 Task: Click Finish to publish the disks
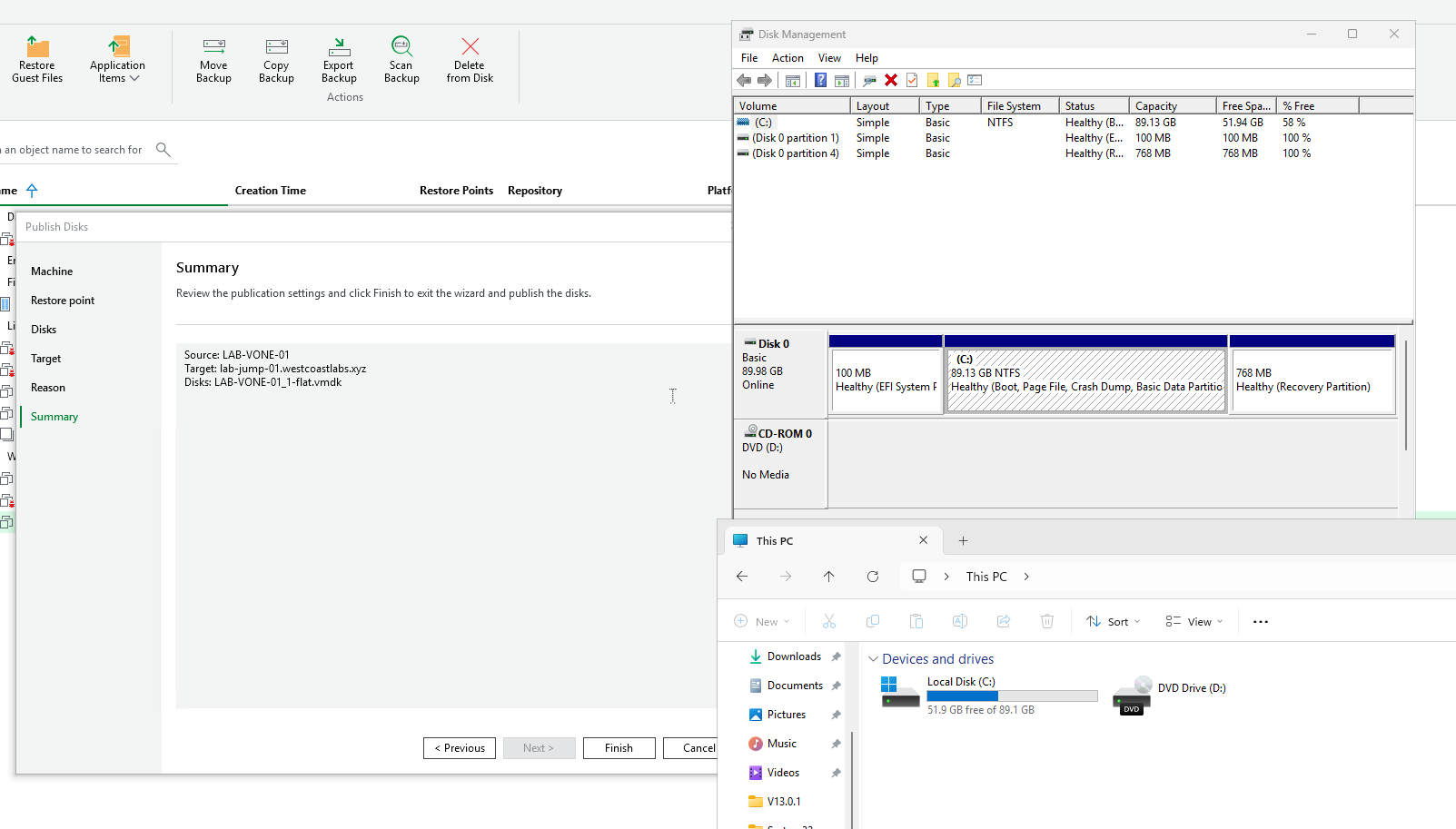click(x=619, y=748)
